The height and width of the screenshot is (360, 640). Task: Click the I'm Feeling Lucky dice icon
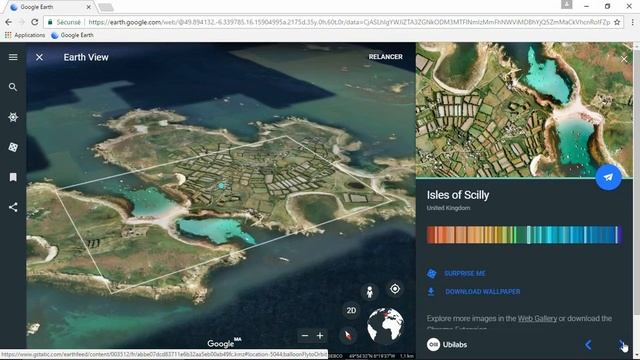point(13,147)
